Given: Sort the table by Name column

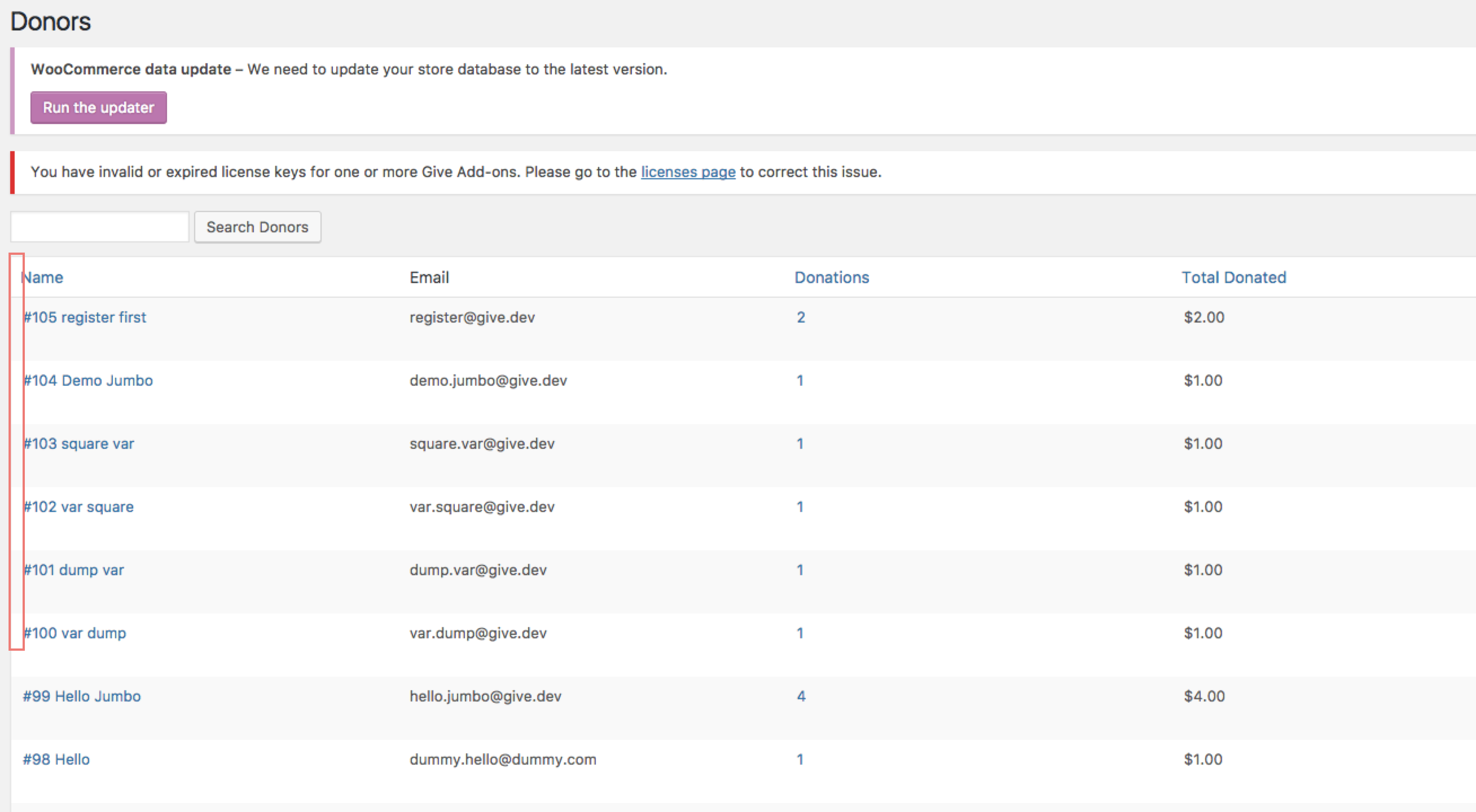Looking at the screenshot, I should tap(43, 277).
